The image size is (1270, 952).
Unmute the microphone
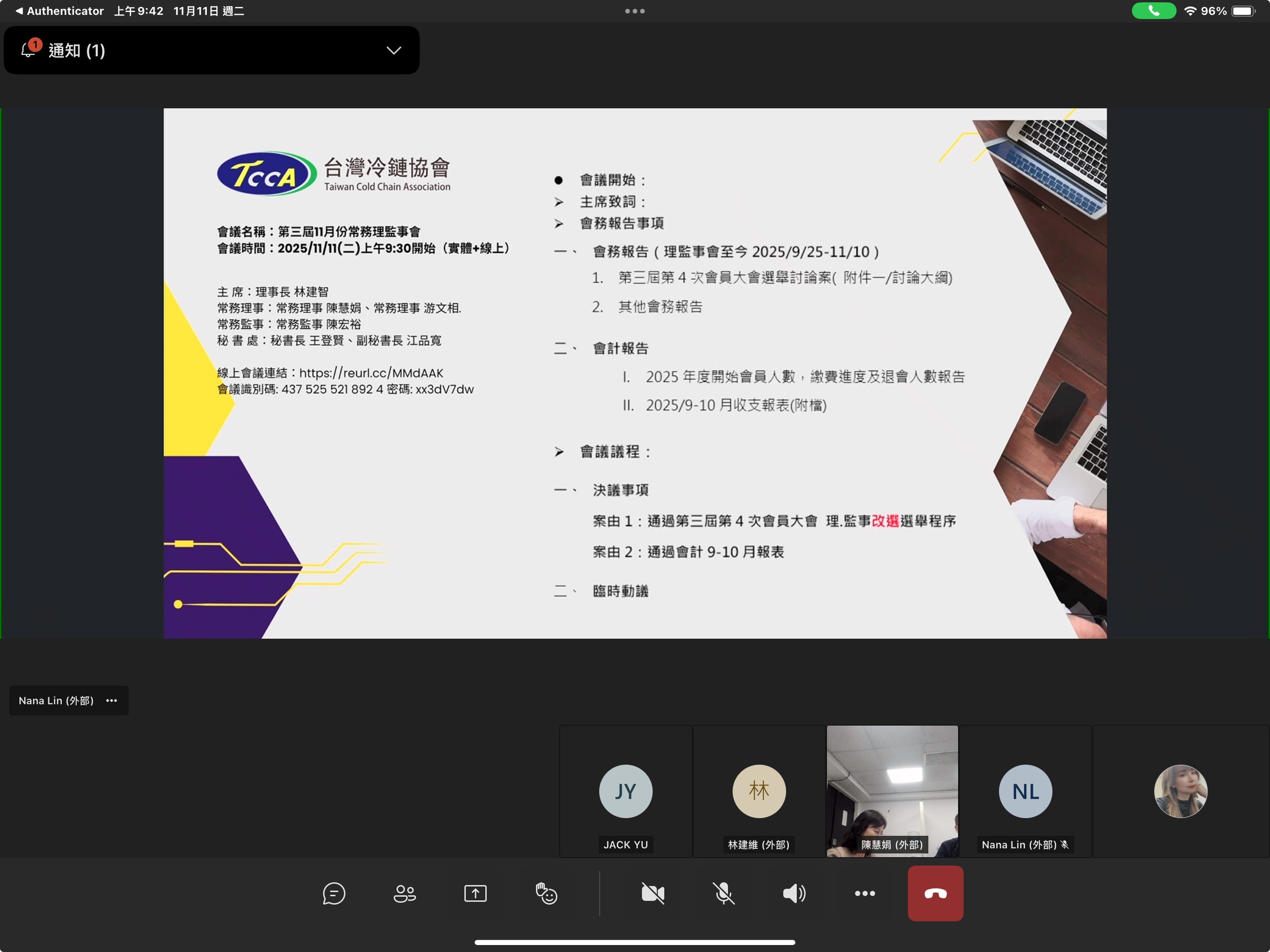tap(723, 893)
